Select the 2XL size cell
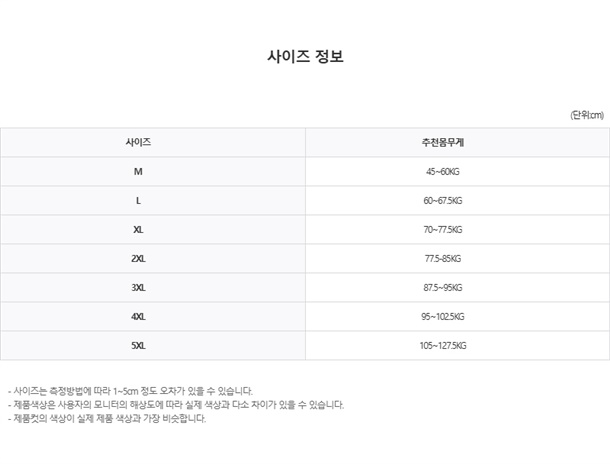The image size is (610, 464). (139, 258)
